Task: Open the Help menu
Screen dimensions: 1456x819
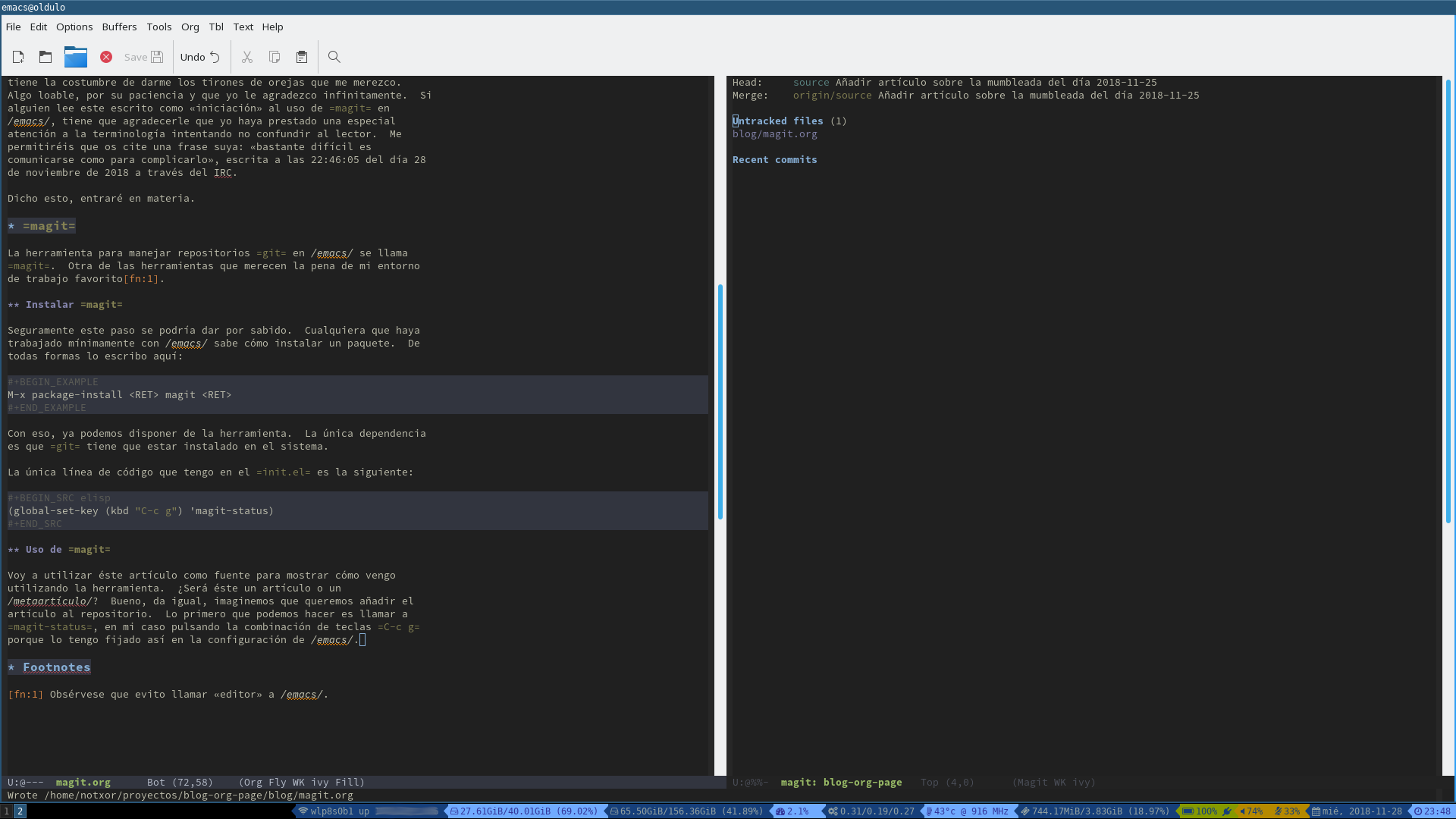Action: tap(272, 27)
